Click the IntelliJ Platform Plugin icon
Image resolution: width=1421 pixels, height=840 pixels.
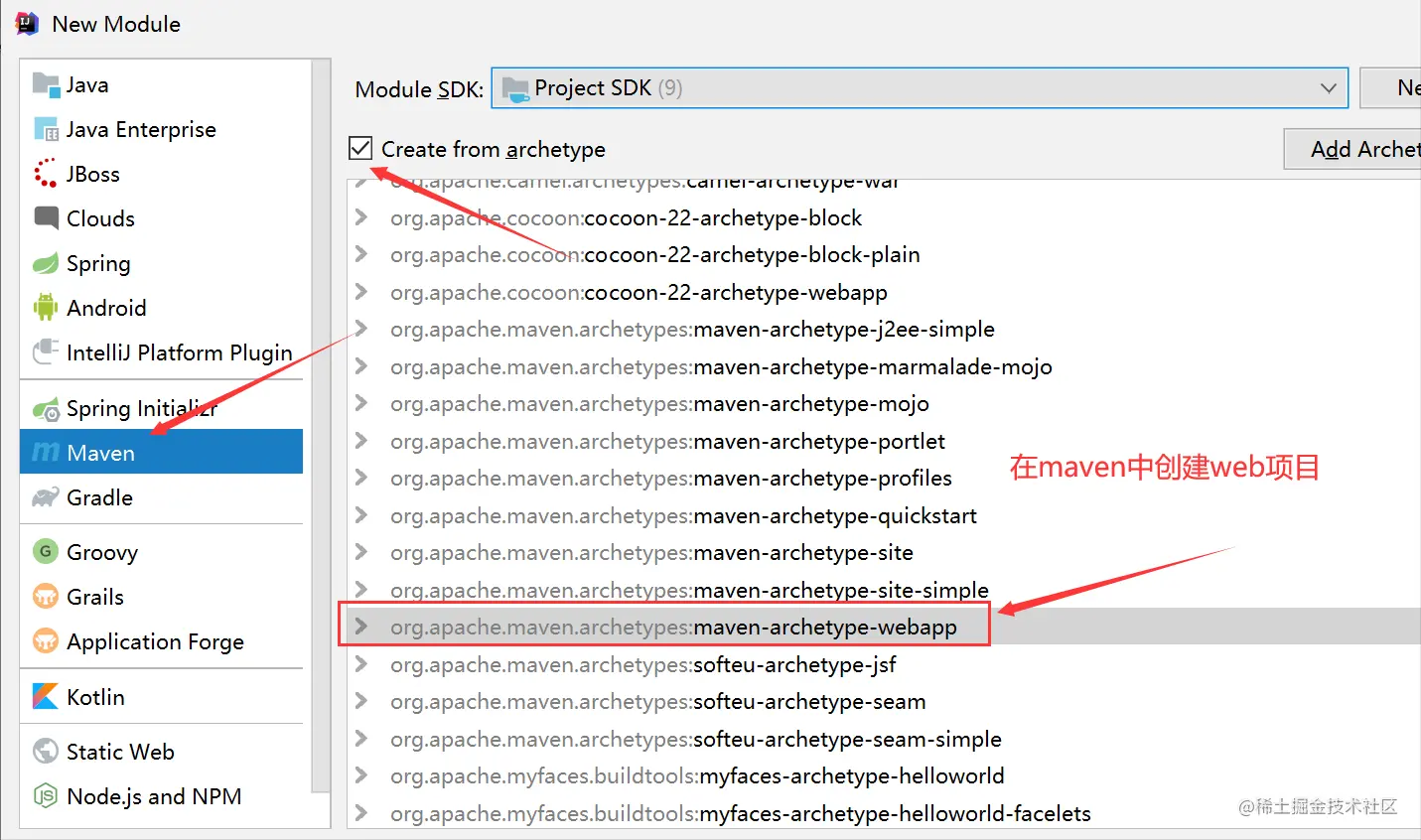pyautogui.click(x=46, y=351)
